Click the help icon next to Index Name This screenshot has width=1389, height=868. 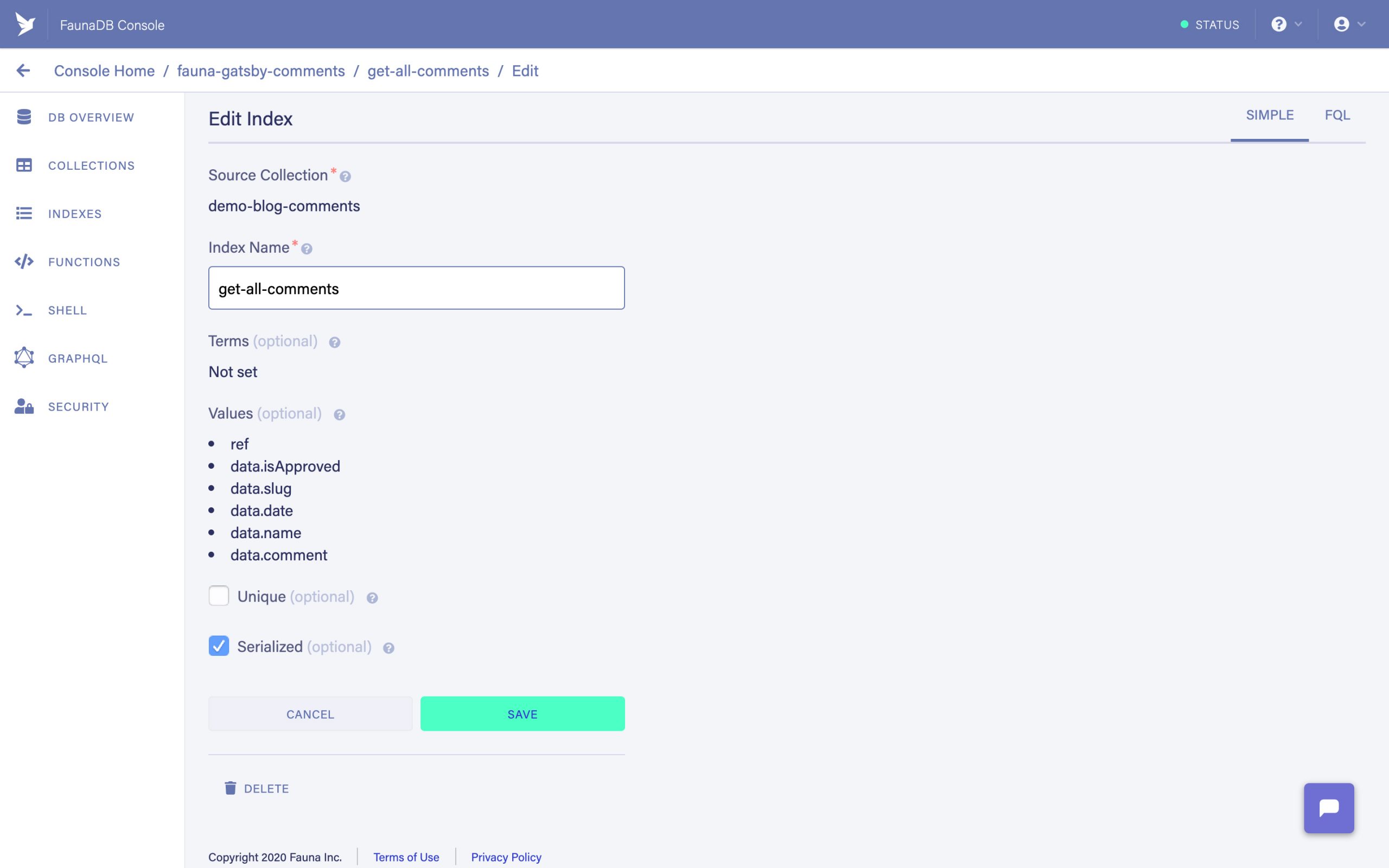[308, 248]
